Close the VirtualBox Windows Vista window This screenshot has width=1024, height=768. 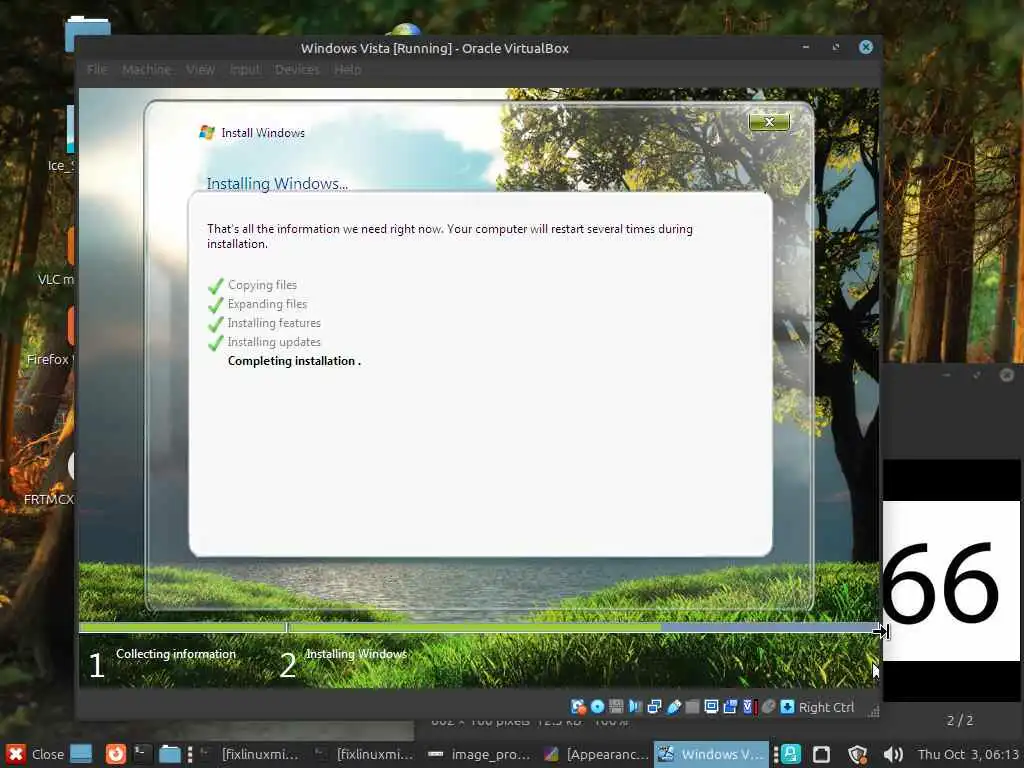pyautogui.click(x=866, y=47)
